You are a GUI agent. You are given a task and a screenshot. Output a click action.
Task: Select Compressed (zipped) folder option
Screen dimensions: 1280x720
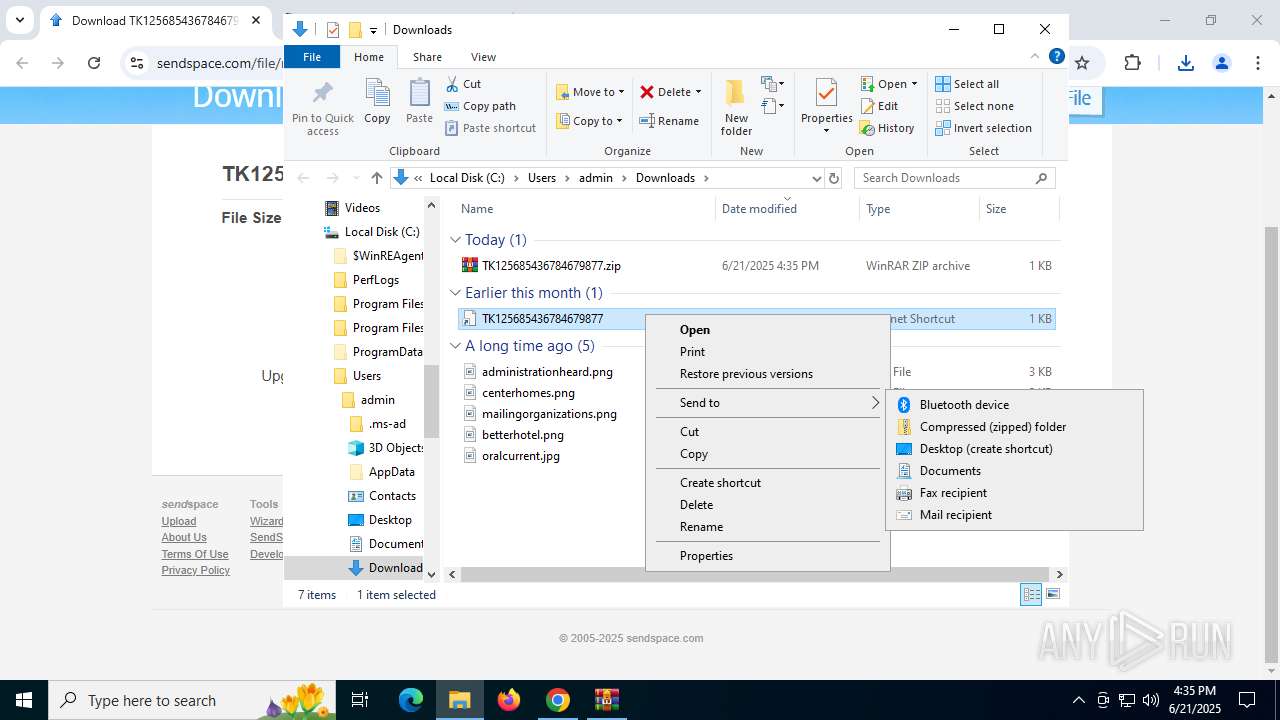coord(1014,427)
